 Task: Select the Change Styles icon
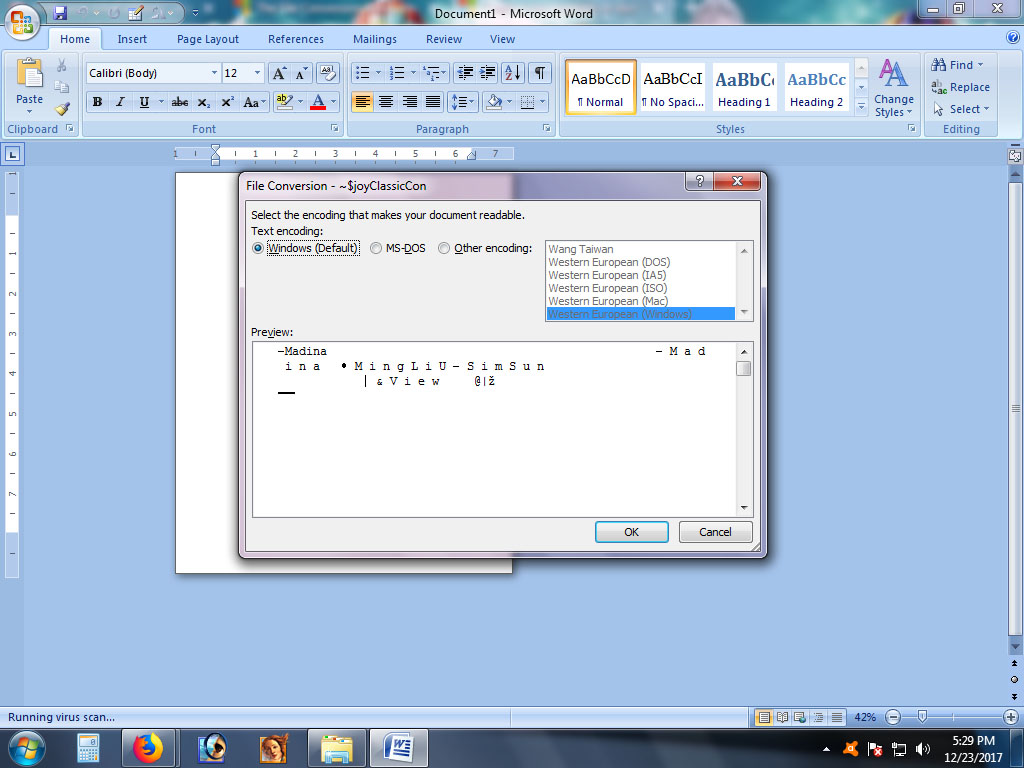tap(893, 88)
